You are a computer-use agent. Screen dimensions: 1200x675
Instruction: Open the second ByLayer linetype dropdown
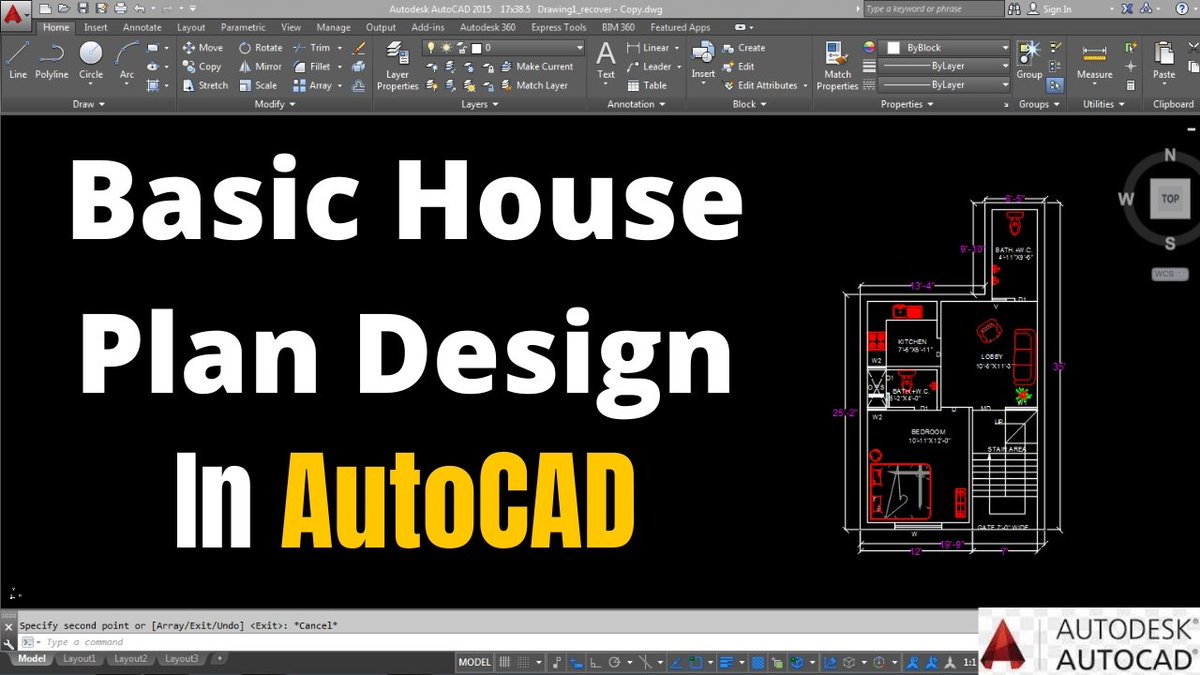(x=944, y=85)
